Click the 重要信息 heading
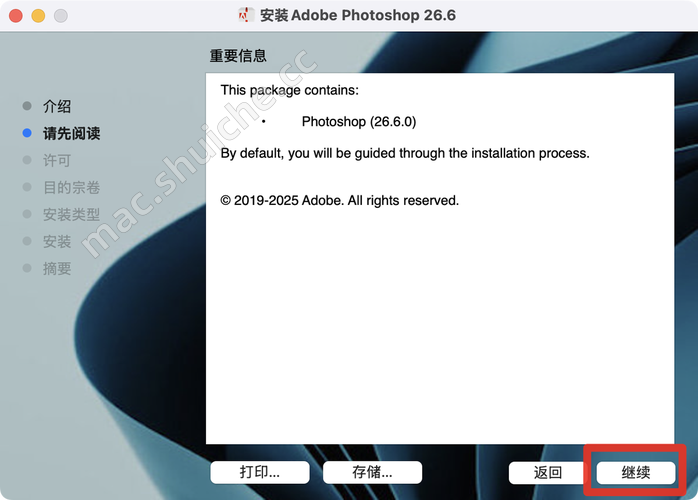698x500 pixels. coord(238,56)
